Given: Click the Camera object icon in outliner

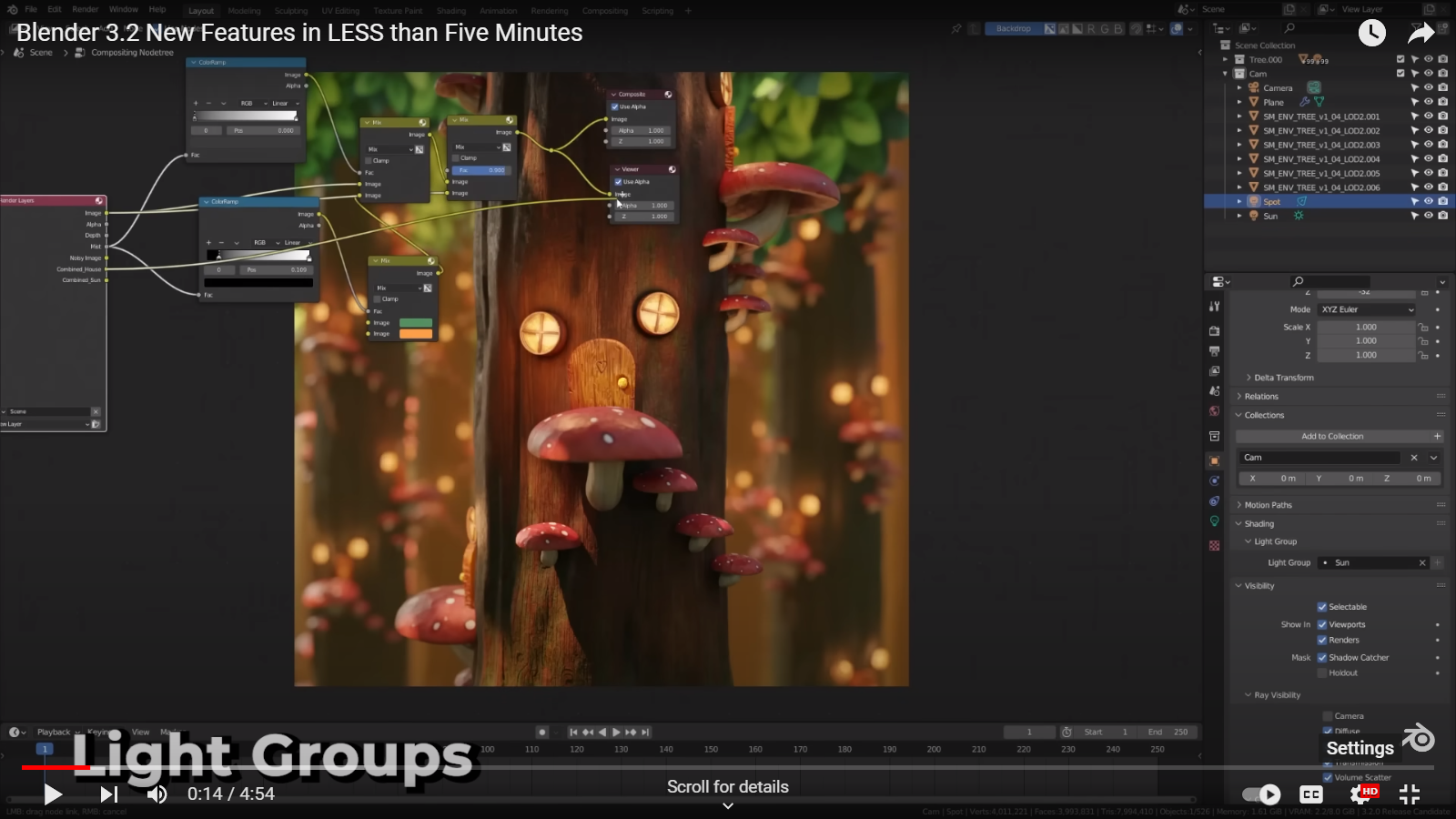Looking at the screenshot, I should pyautogui.click(x=1254, y=88).
